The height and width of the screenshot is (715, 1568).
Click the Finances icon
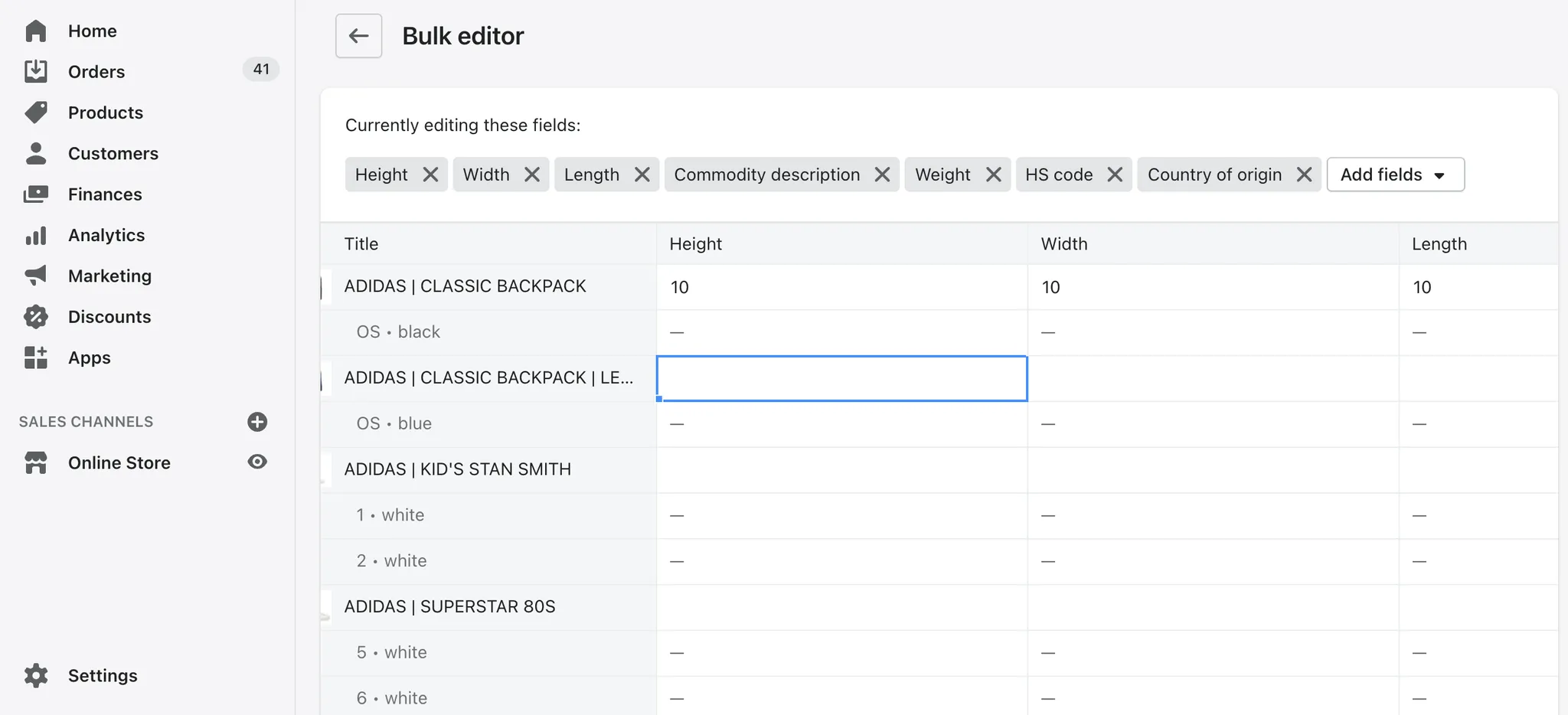36,194
